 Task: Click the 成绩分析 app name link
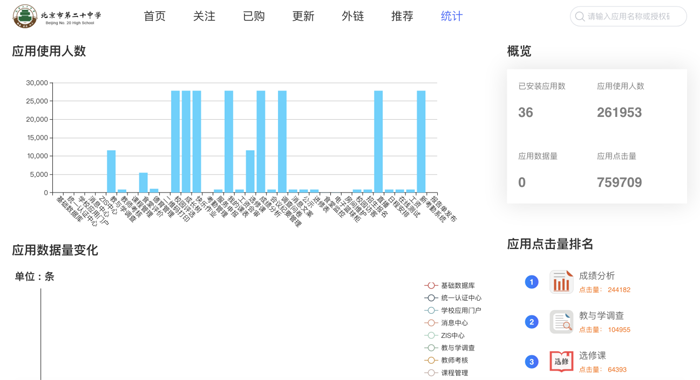597,276
